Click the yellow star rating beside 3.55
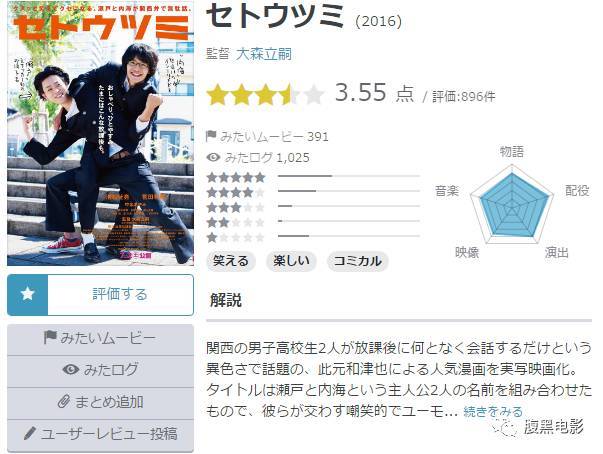This screenshot has height=454, width=603. 265,95
